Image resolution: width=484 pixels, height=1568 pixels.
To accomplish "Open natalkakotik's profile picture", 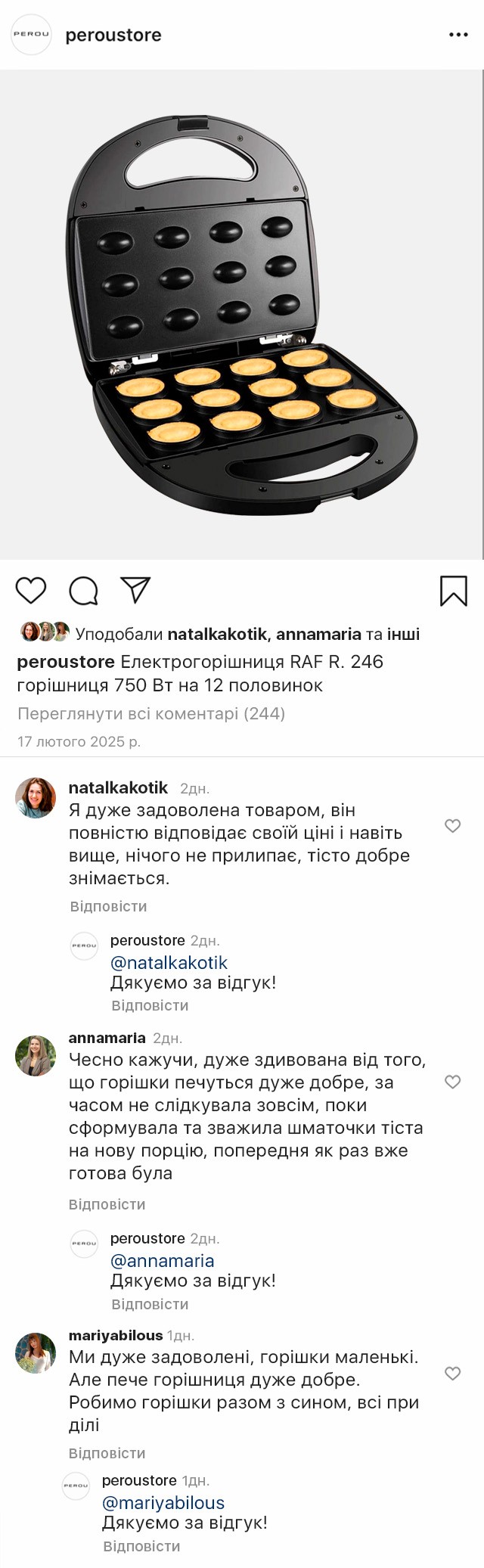I will point(36,798).
